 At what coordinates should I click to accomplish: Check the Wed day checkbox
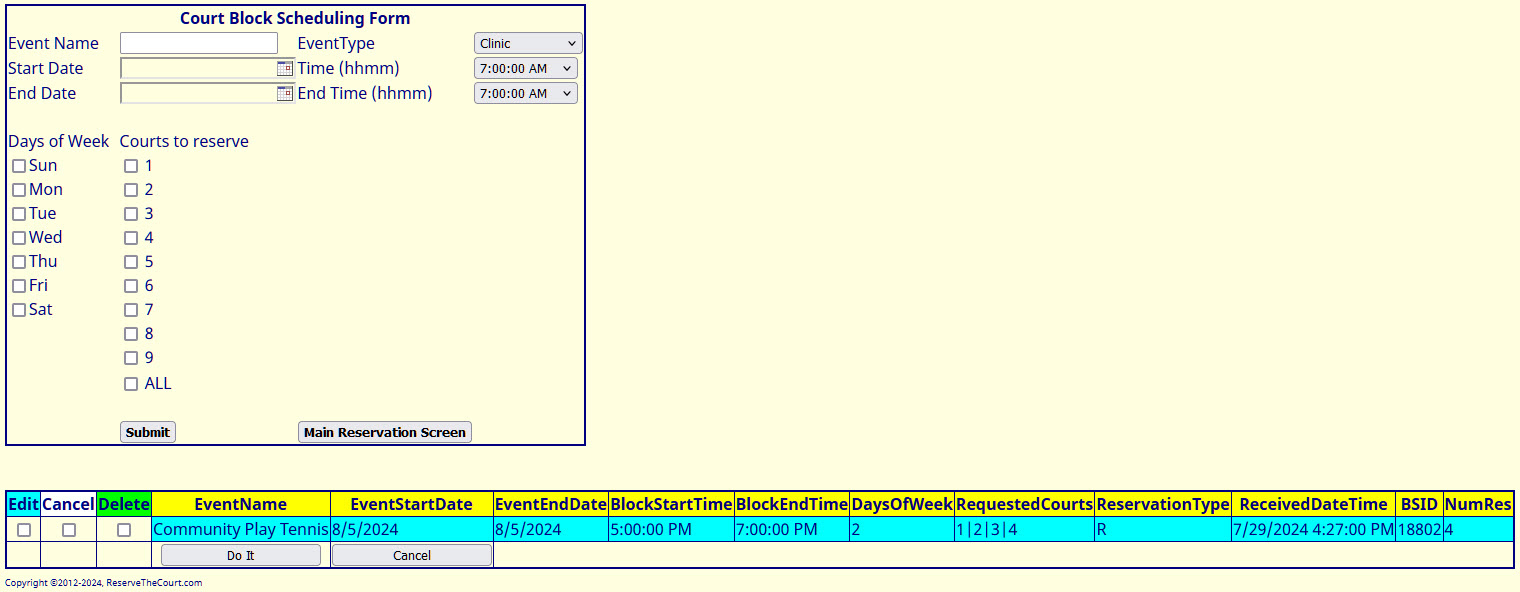(19, 238)
